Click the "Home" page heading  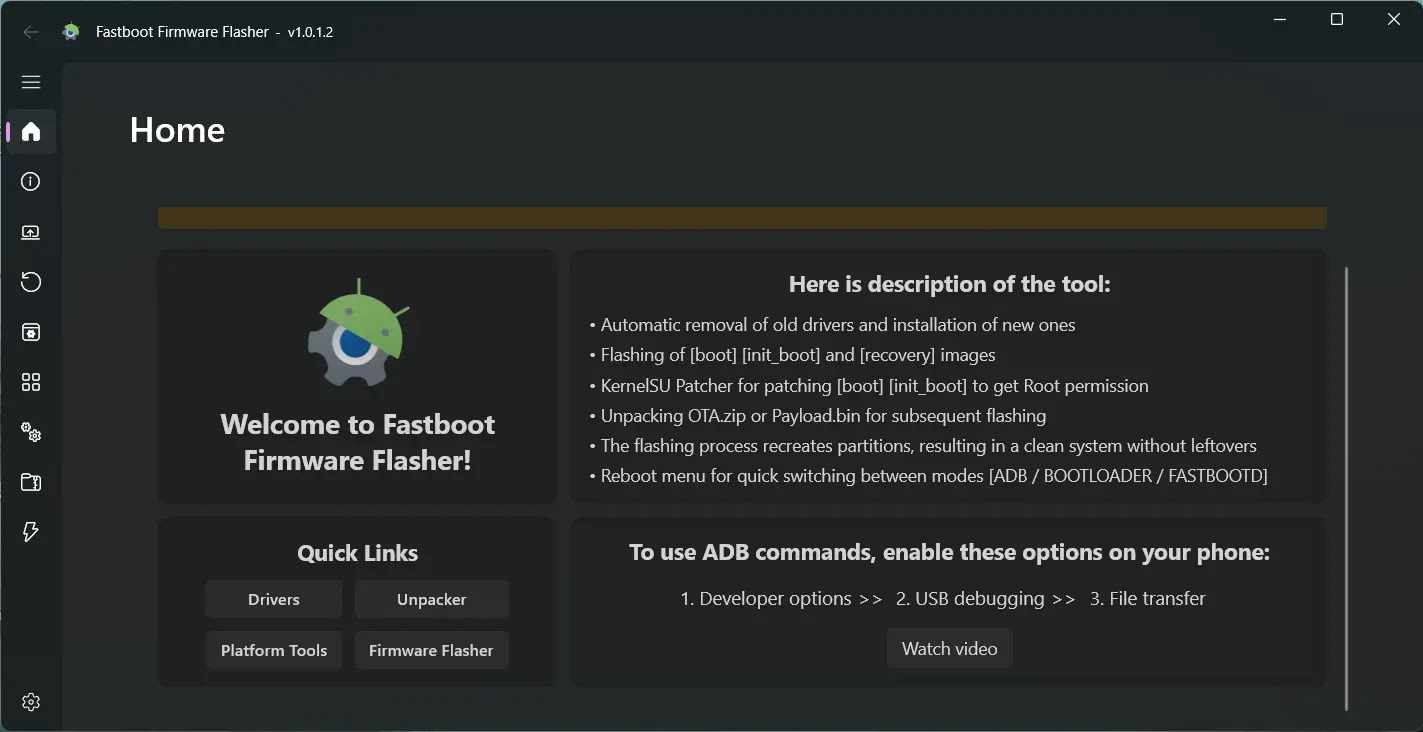click(x=177, y=130)
